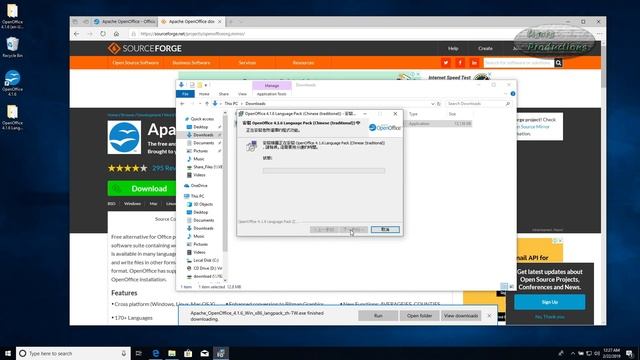The height and width of the screenshot is (360, 640).
Task: Click Explorer's back navigation arrow
Action: click(182, 104)
